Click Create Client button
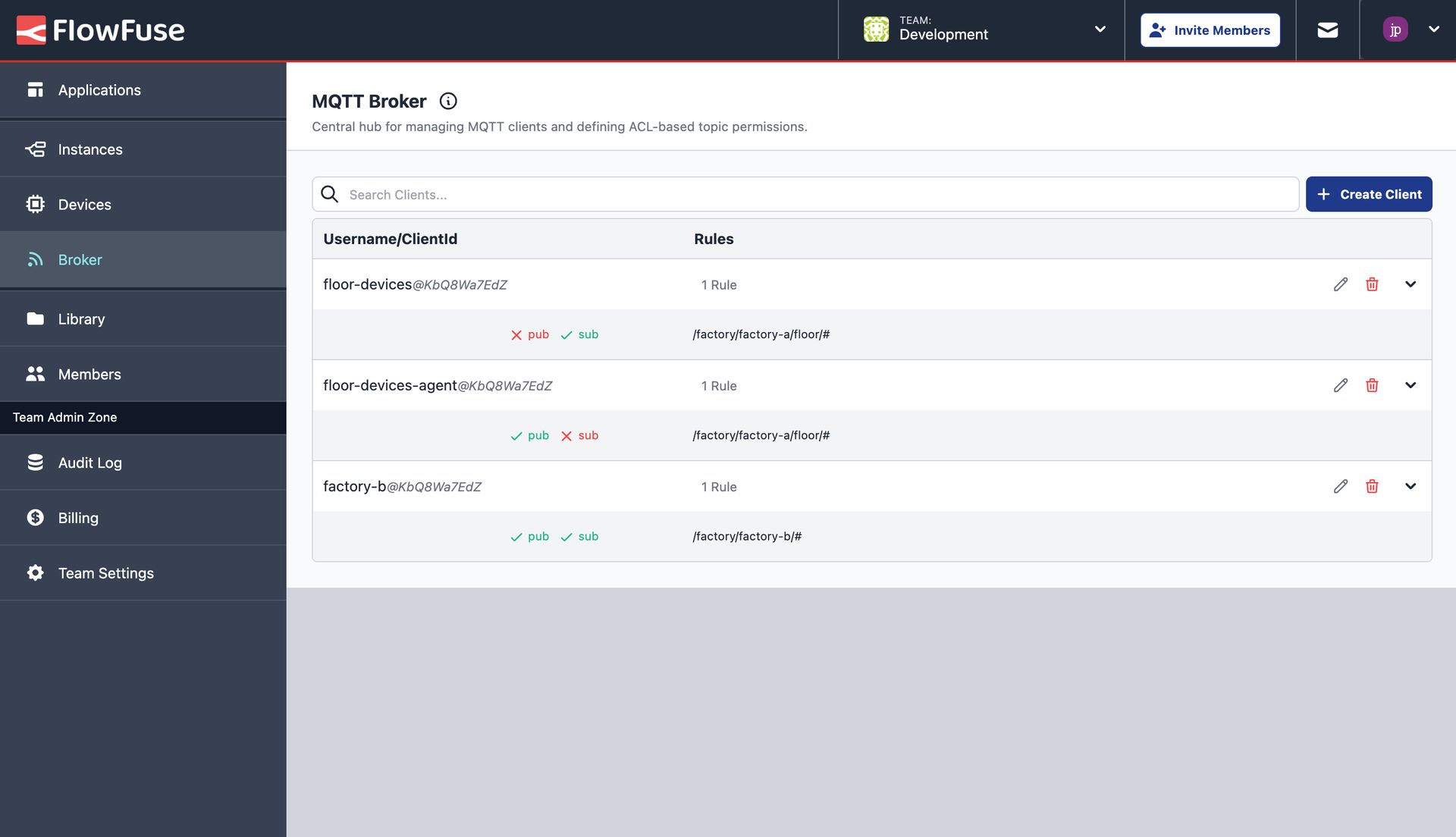 point(1369,194)
